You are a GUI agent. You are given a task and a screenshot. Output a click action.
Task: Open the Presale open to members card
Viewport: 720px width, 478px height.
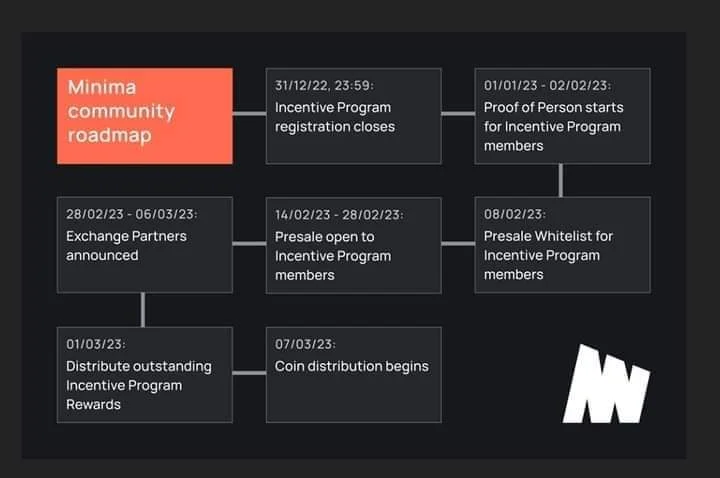pyautogui.click(x=354, y=246)
